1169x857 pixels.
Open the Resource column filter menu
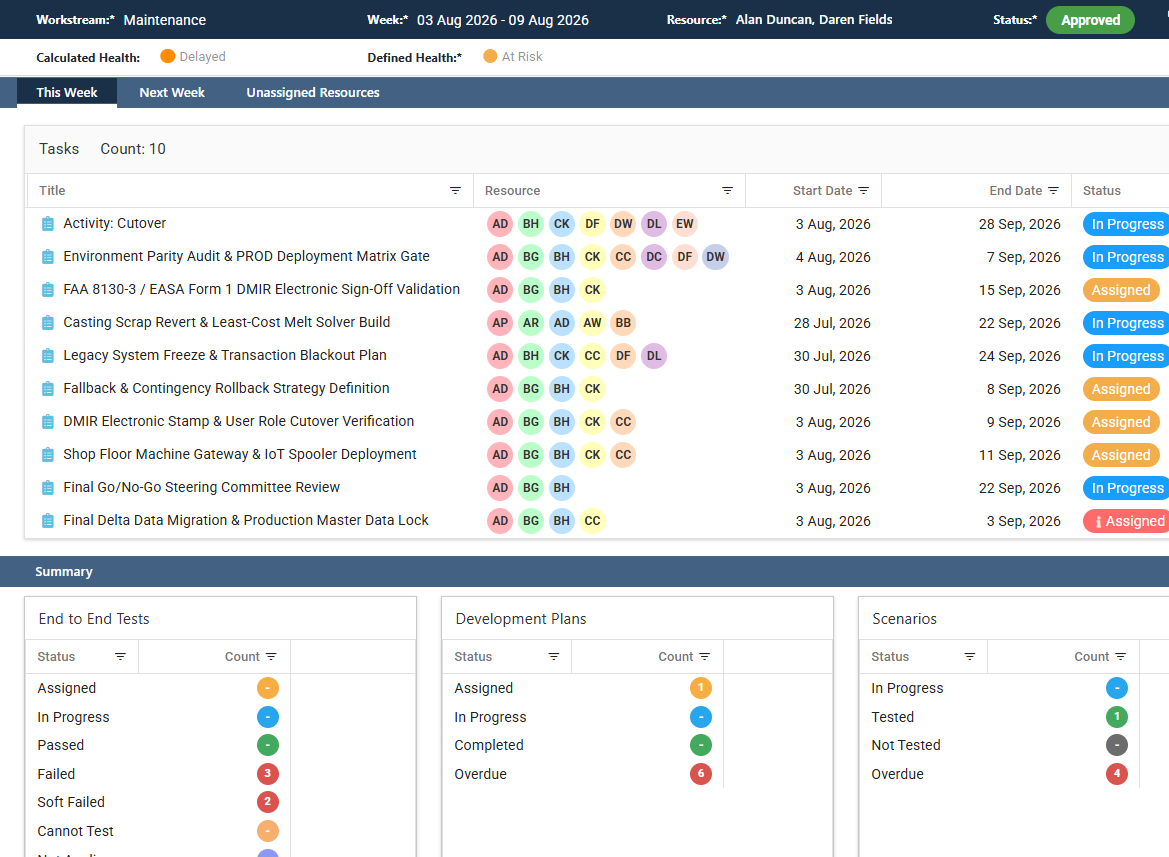(x=728, y=191)
